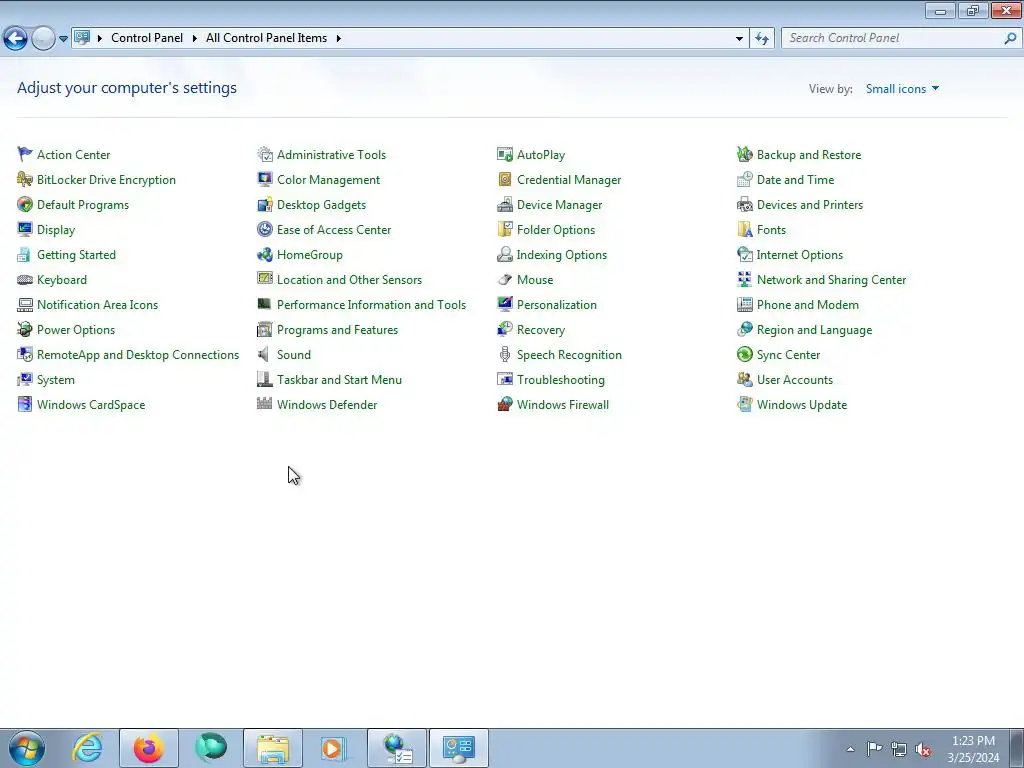Click the Windows Update icon
The height and width of the screenshot is (768, 1024).
pos(744,404)
